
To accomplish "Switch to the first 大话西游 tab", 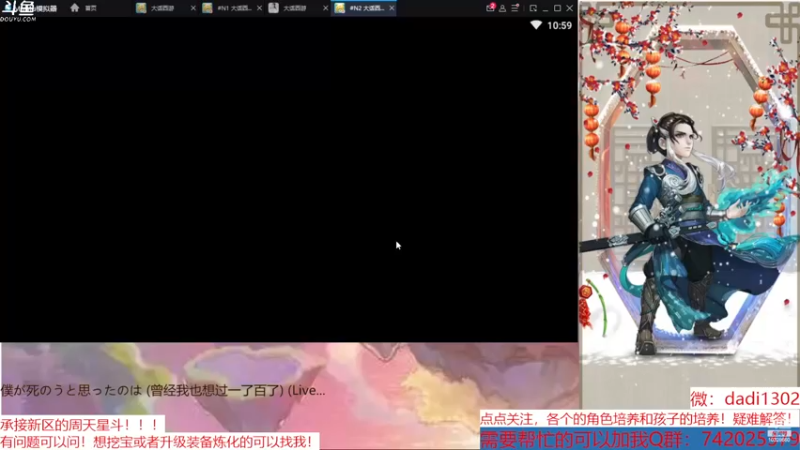I will click(x=166, y=8).
